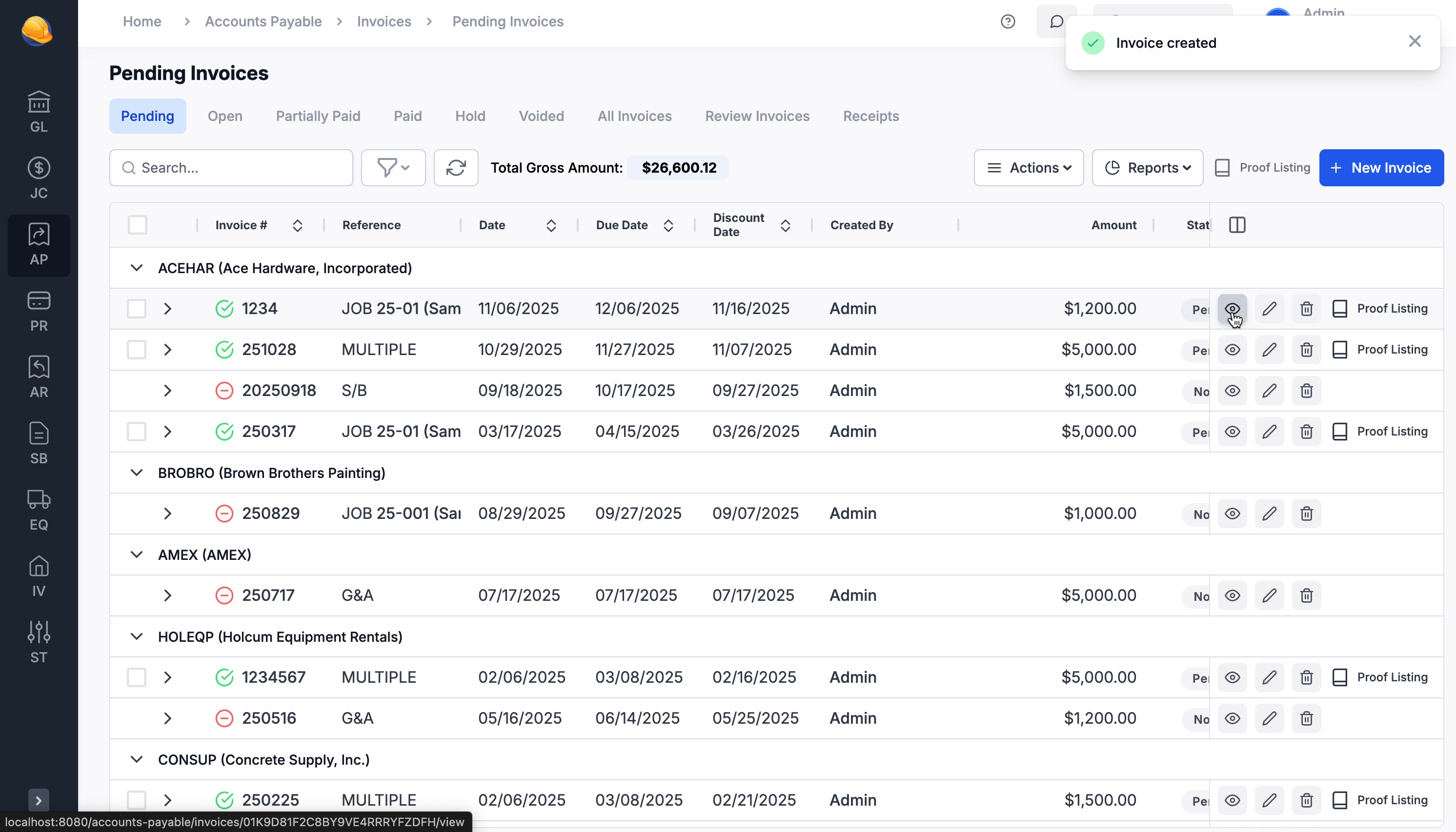1456x832 pixels.
Task: Open the Actions dropdown menu
Action: pyautogui.click(x=1029, y=168)
